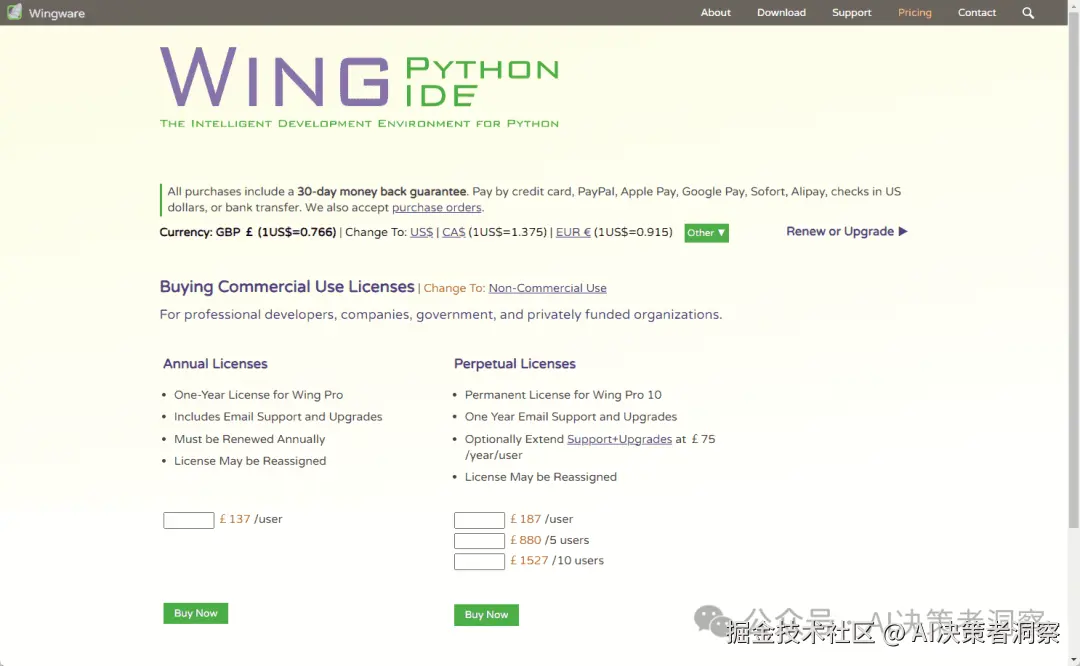Open the Support+Upgrades link
1080x666 pixels.
[x=619, y=439]
